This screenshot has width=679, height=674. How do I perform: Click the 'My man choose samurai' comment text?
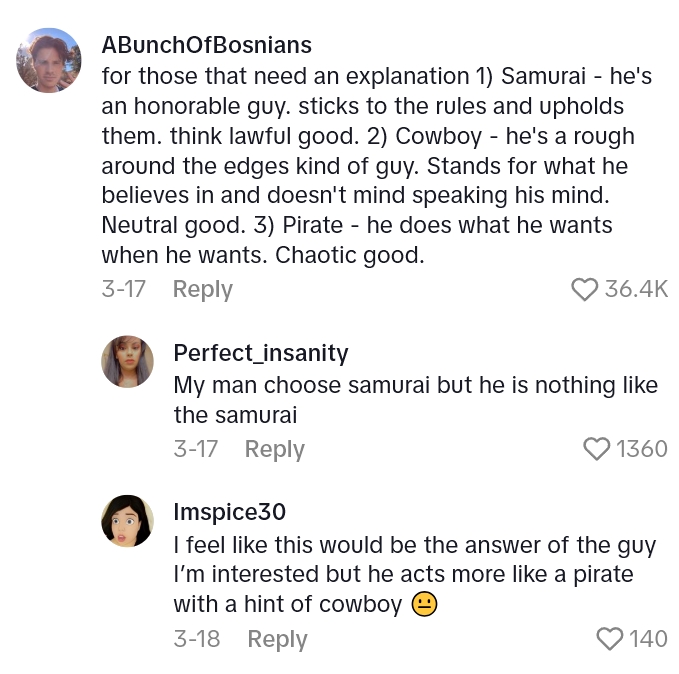tap(414, 399)
